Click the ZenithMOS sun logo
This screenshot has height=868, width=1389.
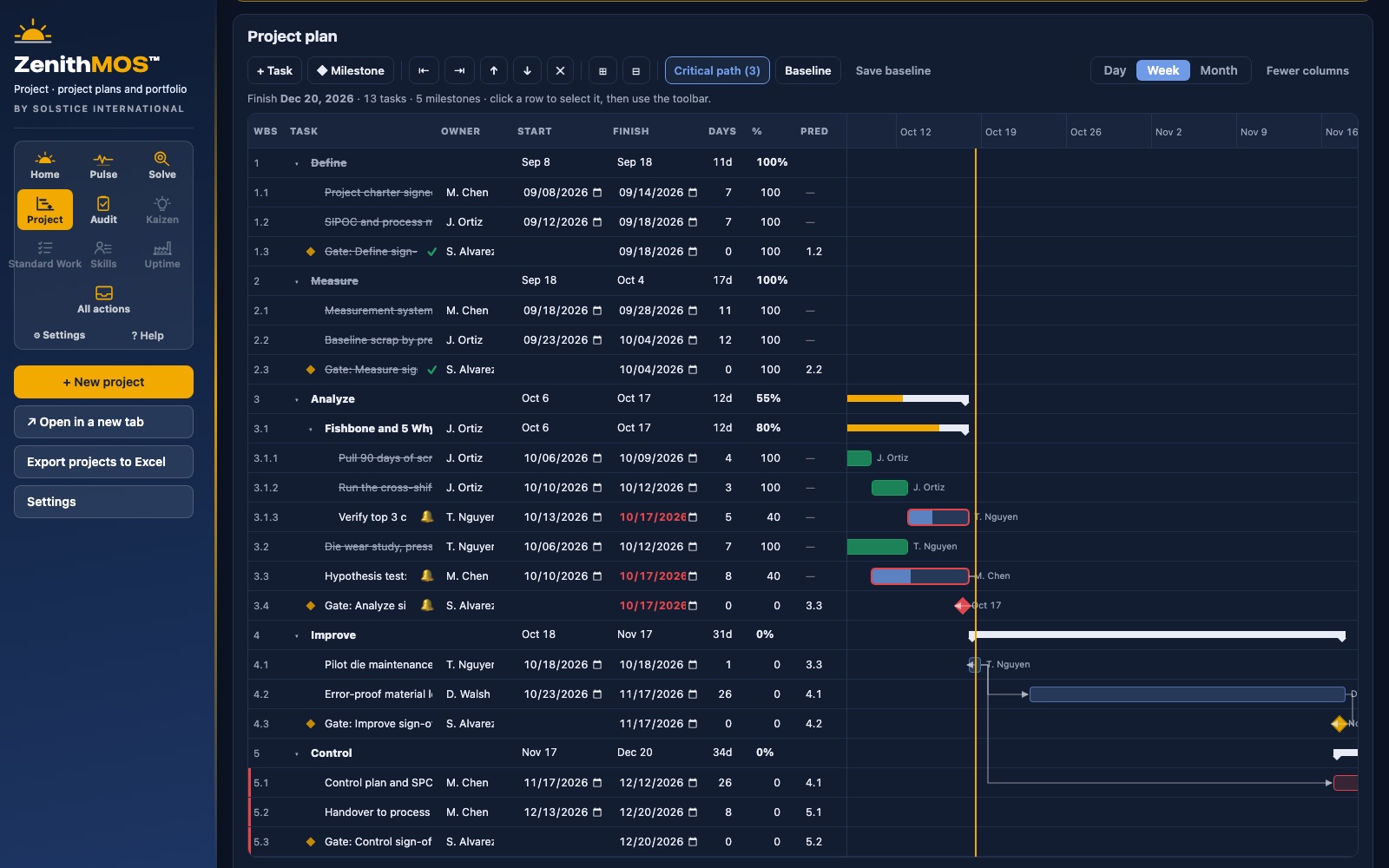[x=33, y=31]
